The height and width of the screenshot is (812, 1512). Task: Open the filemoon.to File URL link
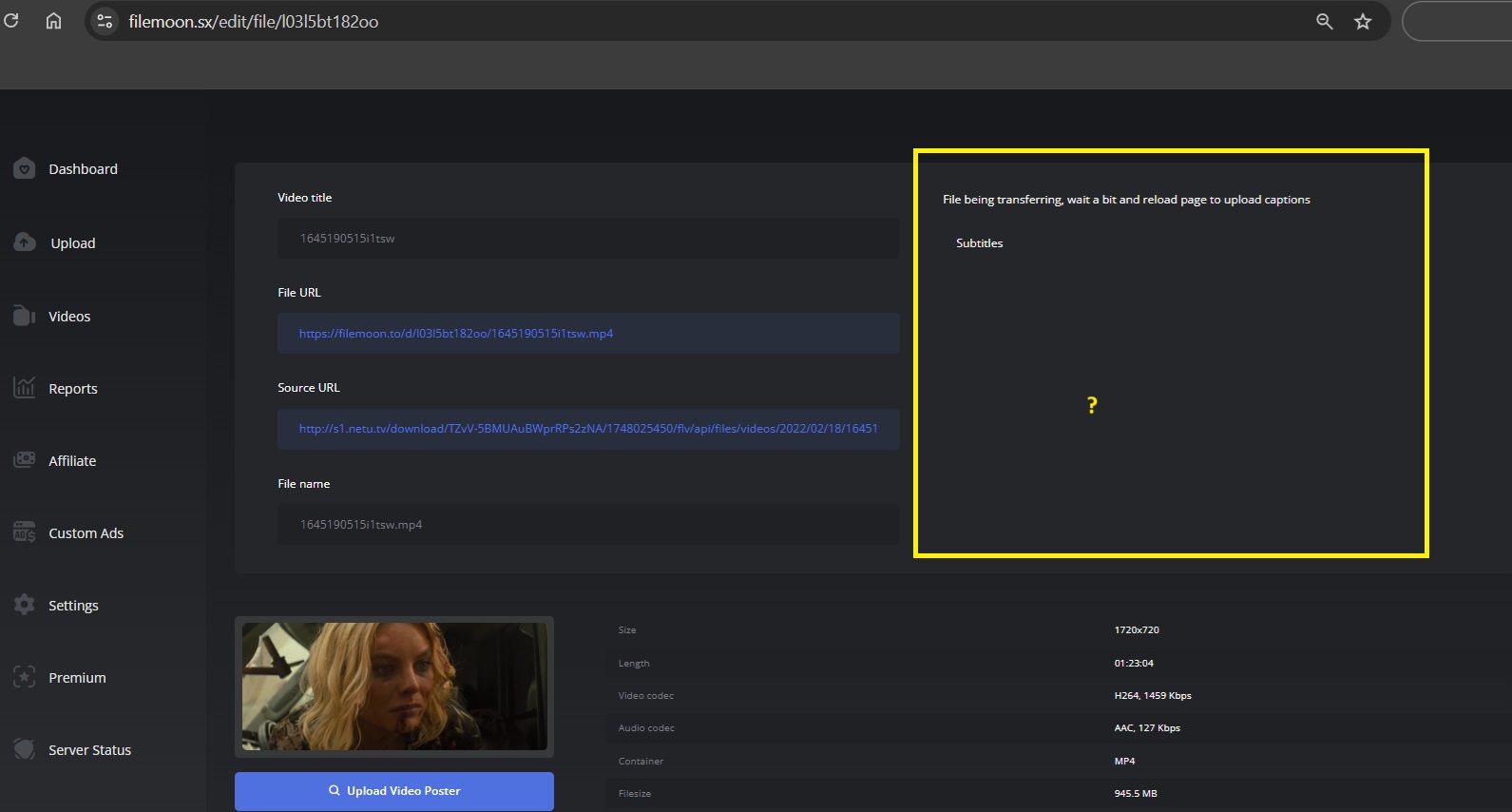[x=456, y=334]
